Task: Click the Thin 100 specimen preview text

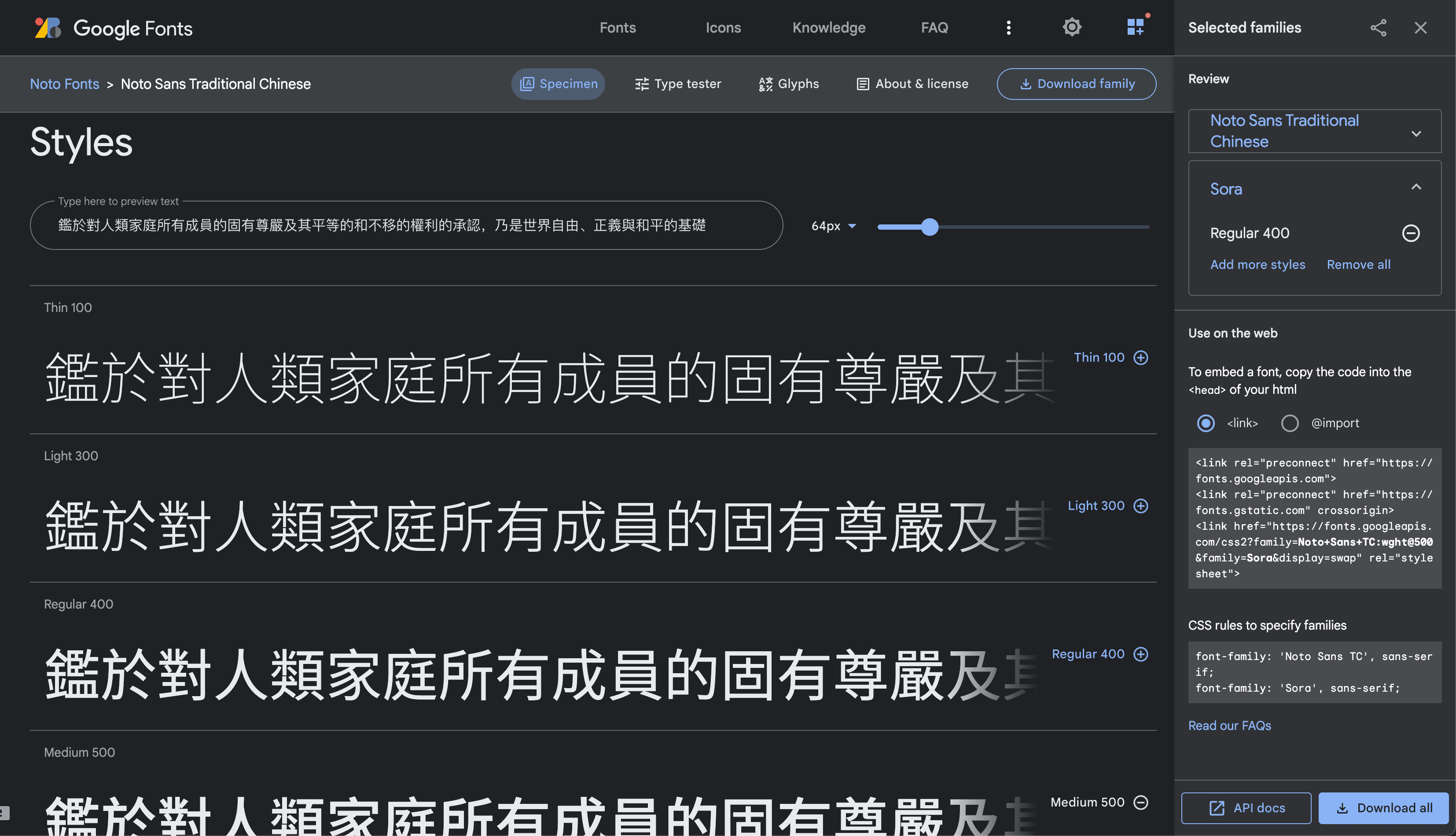Action: (550, 378)
